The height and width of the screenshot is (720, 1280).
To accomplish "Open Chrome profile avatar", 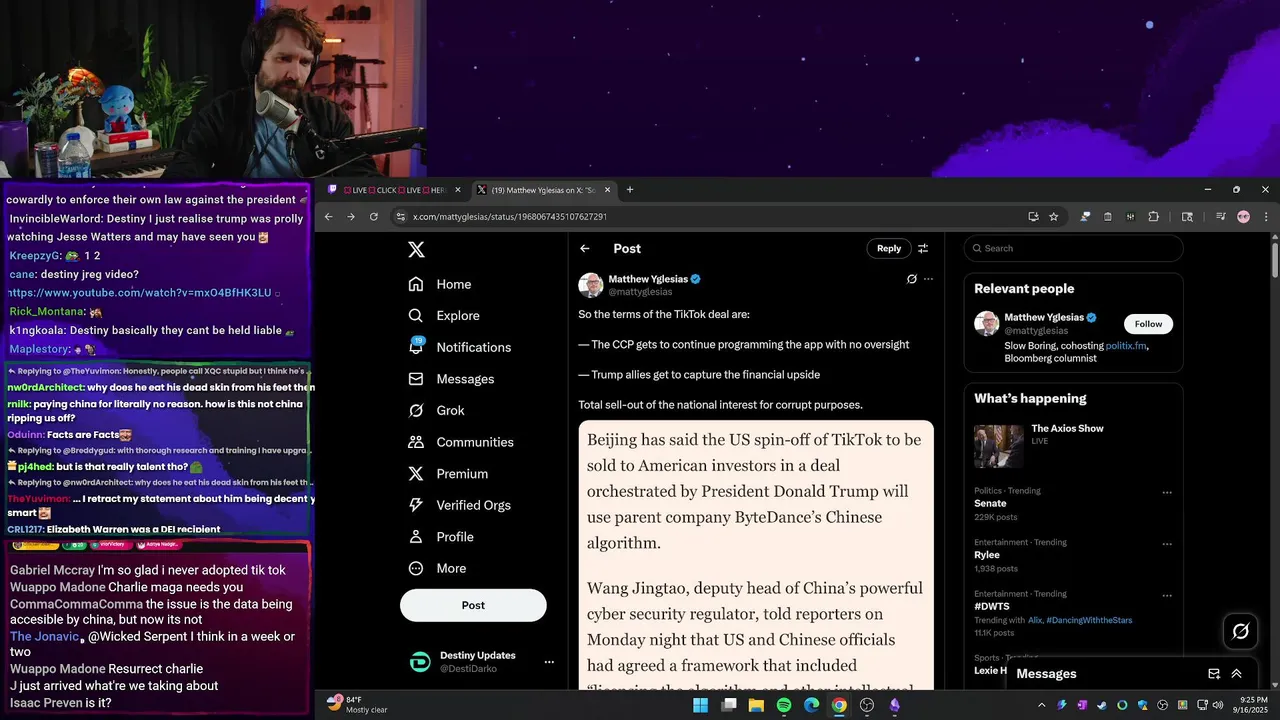I will coord(1243,217).
